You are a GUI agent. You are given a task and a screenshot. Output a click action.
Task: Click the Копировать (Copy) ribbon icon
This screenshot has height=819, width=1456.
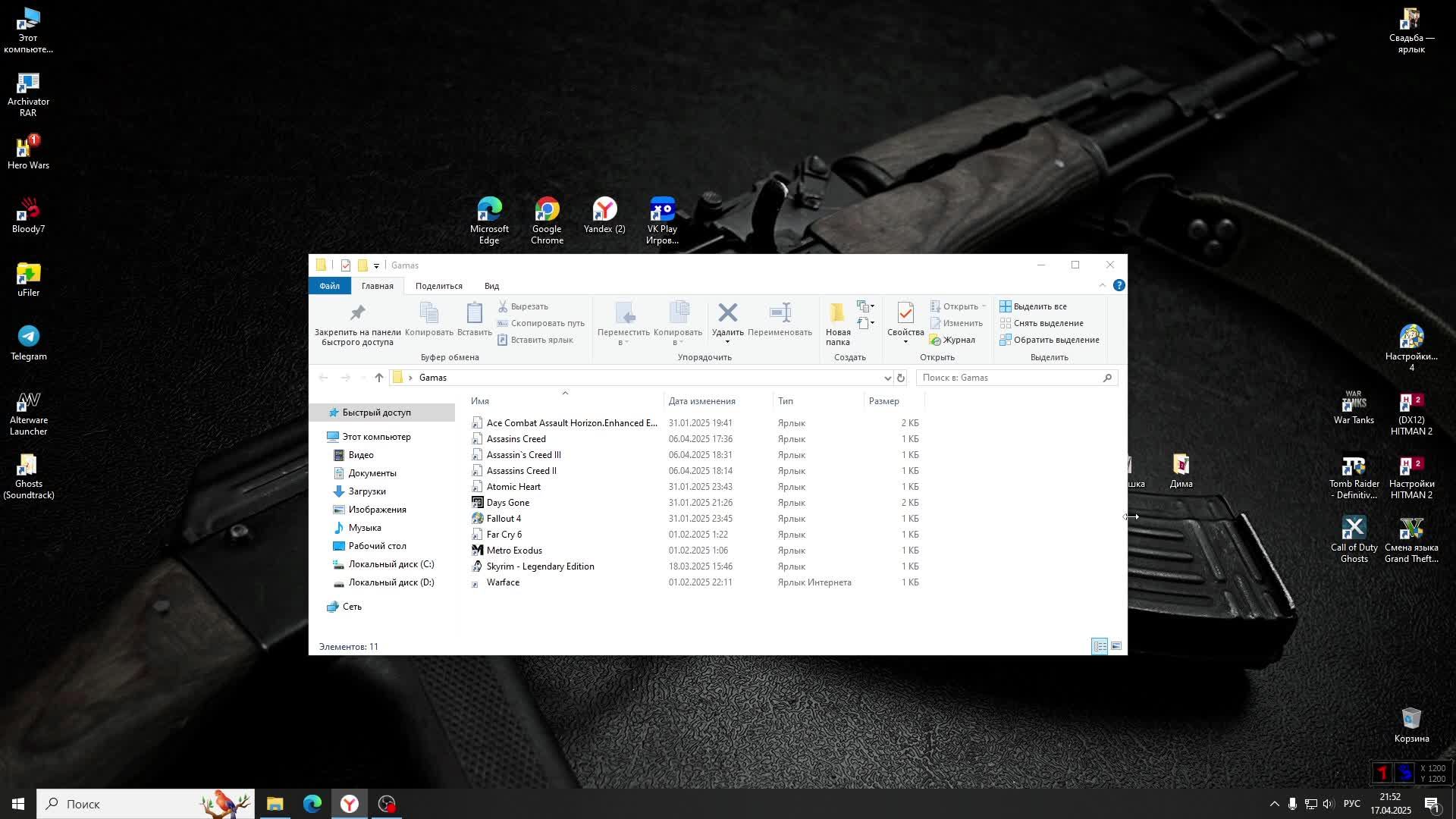(x=428, y=312)
